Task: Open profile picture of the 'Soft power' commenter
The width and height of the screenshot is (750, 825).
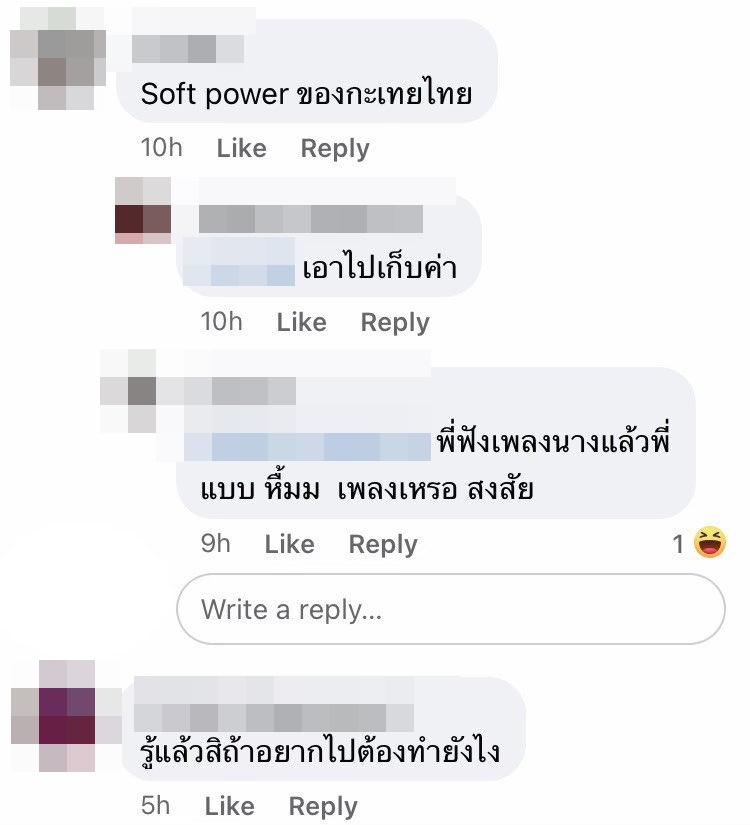Action: (58, 59)
